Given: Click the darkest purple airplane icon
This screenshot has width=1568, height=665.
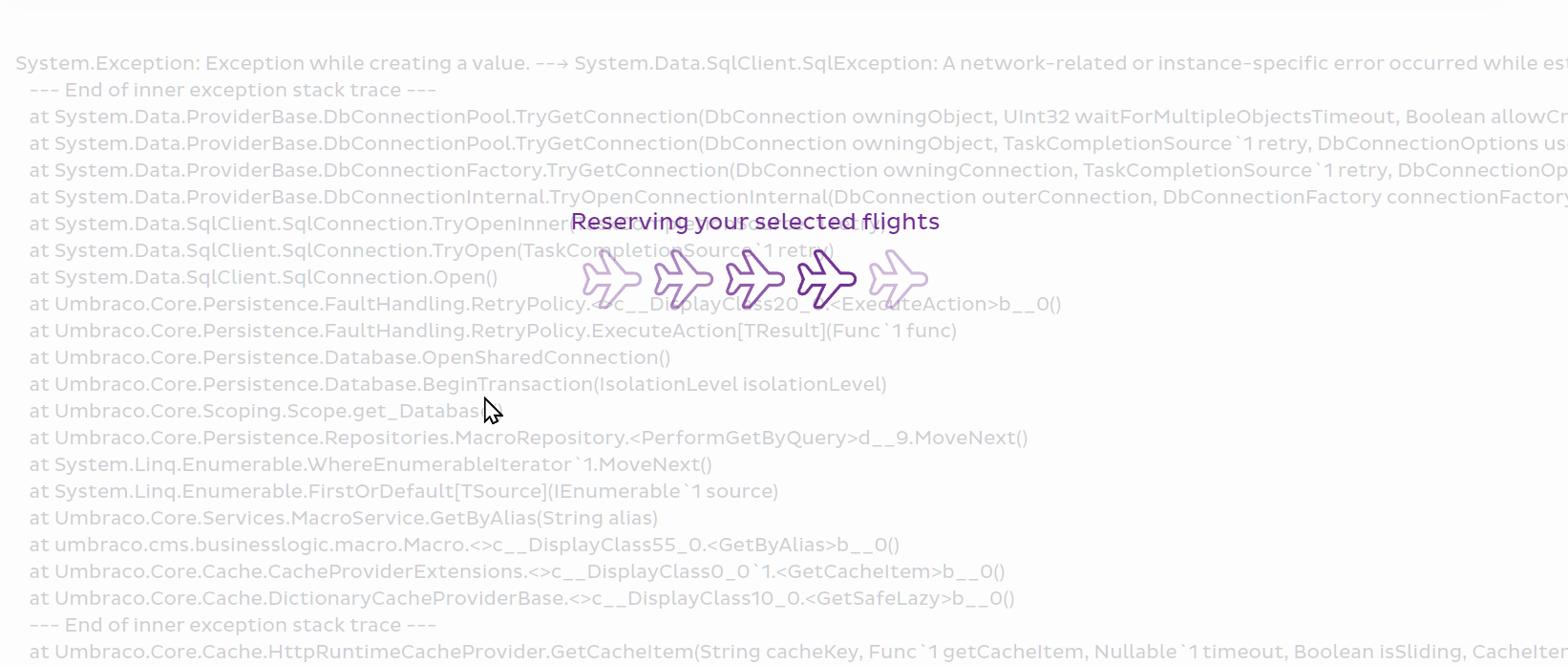Looking at the screenshot, I should tap(827, 279).
